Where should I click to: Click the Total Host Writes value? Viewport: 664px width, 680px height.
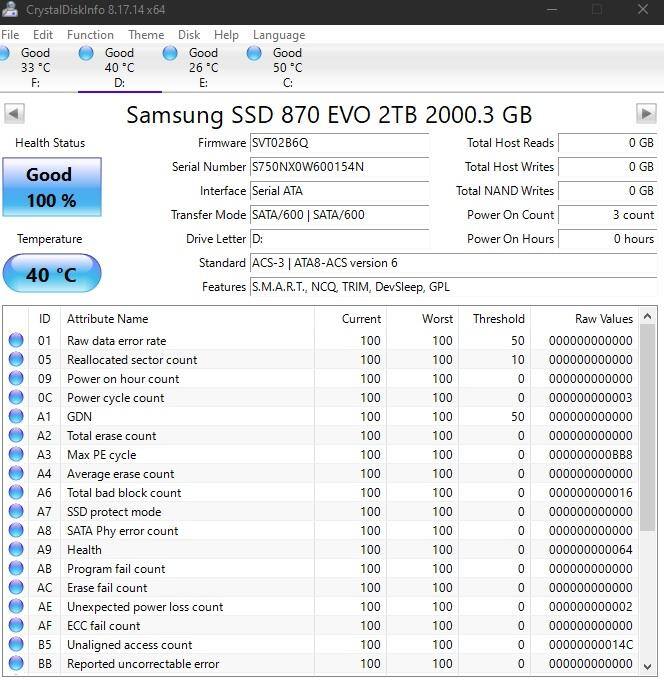pyautogui.click(x=607, y=167)
